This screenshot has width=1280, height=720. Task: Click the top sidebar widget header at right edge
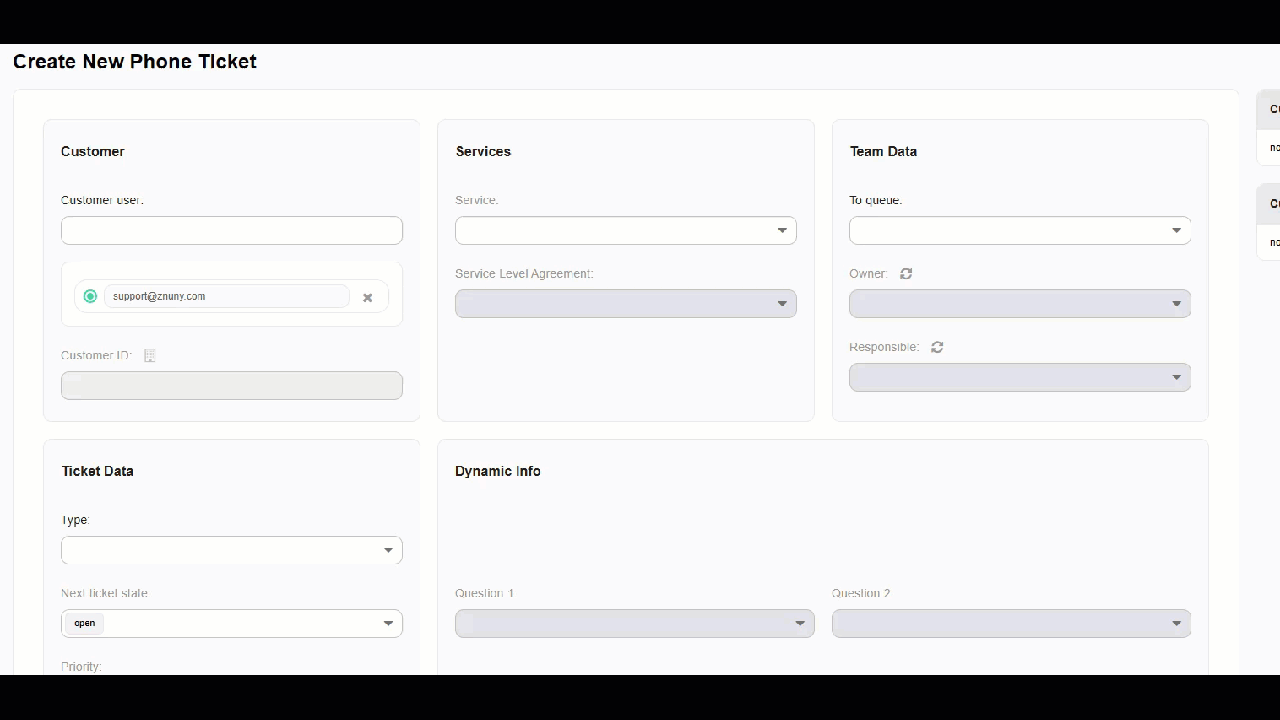[1270, 109]
